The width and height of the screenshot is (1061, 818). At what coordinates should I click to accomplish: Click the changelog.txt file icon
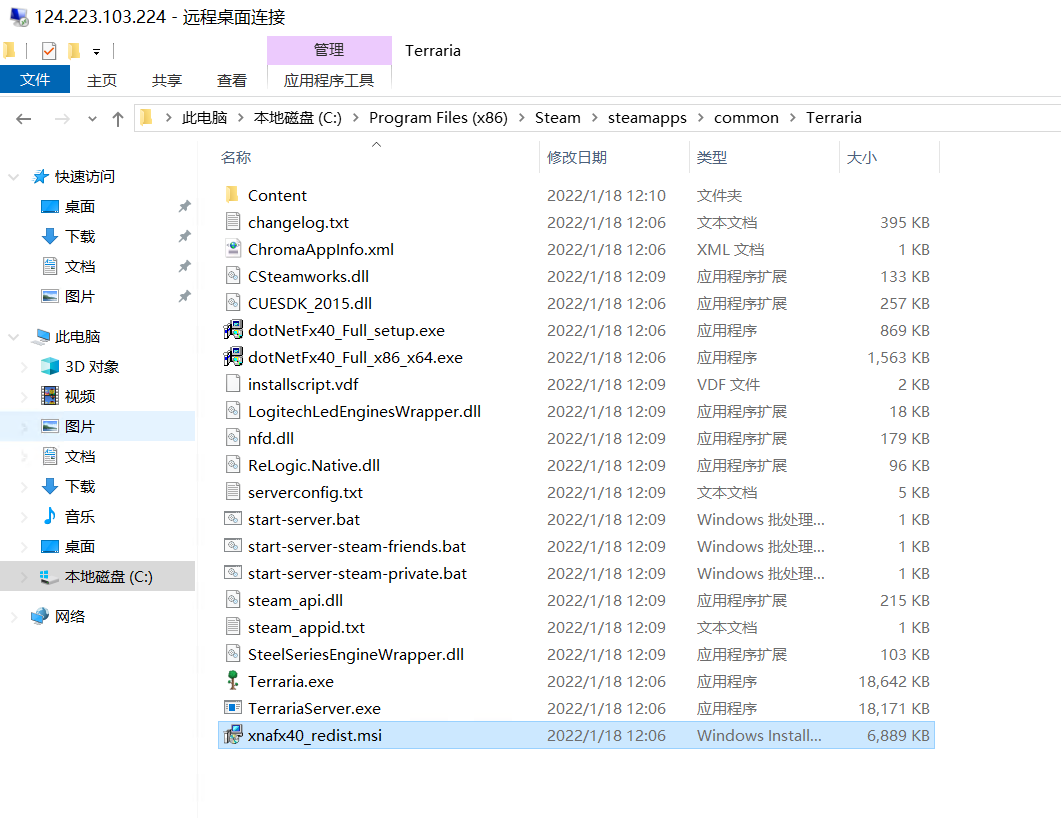pos(232,222)
